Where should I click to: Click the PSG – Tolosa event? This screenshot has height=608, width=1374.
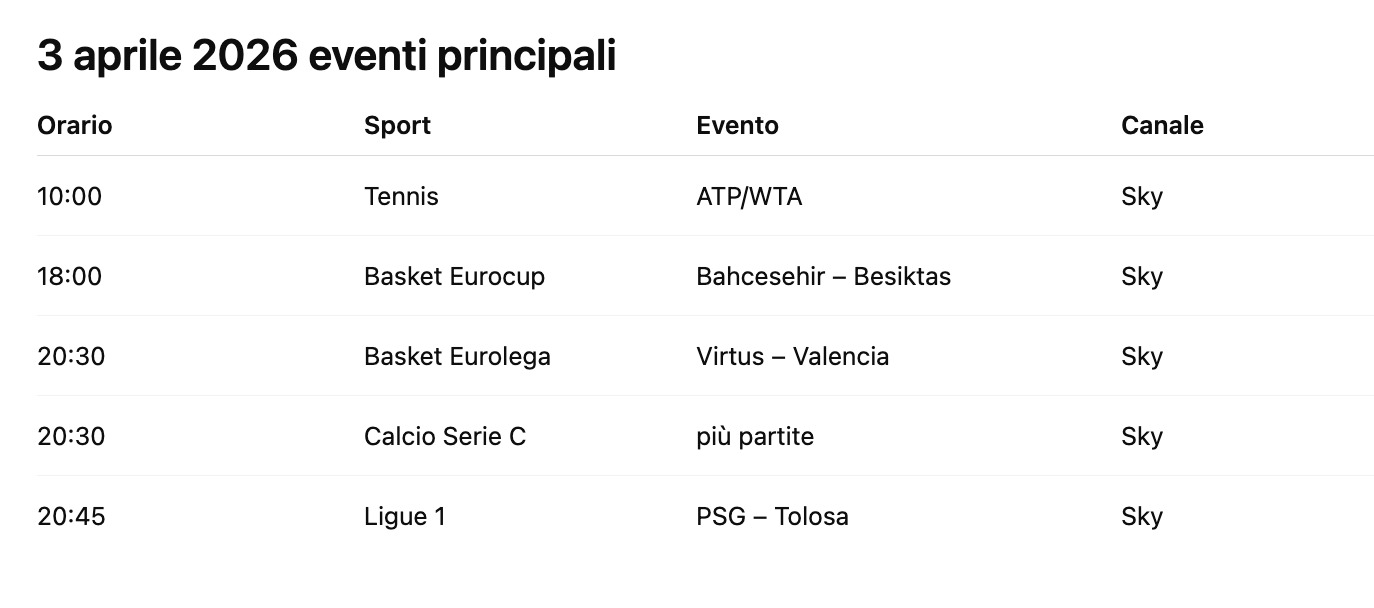(x=772, y=517)
